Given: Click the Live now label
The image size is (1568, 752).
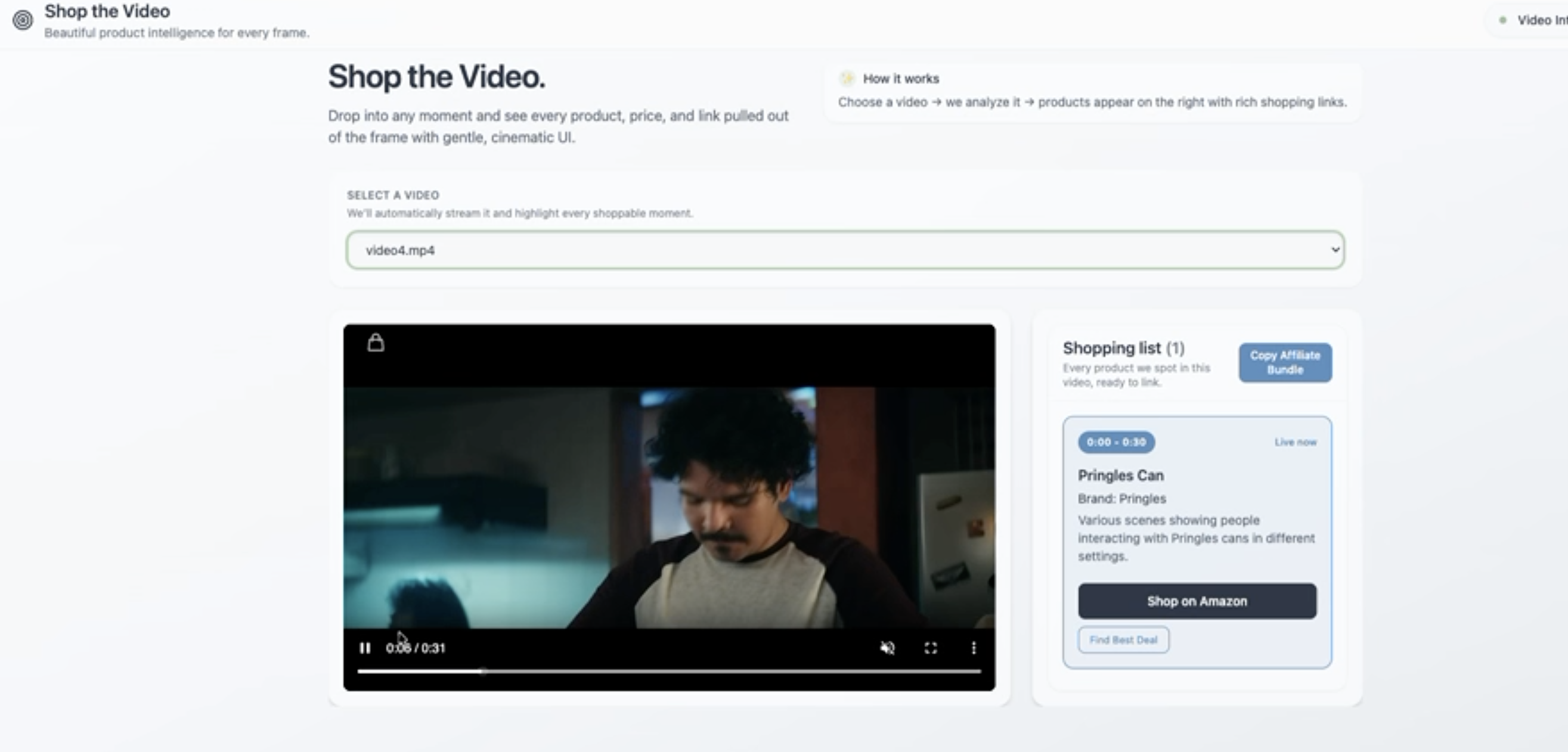Looking at the screenshot, I should [x=1296, y=442].
